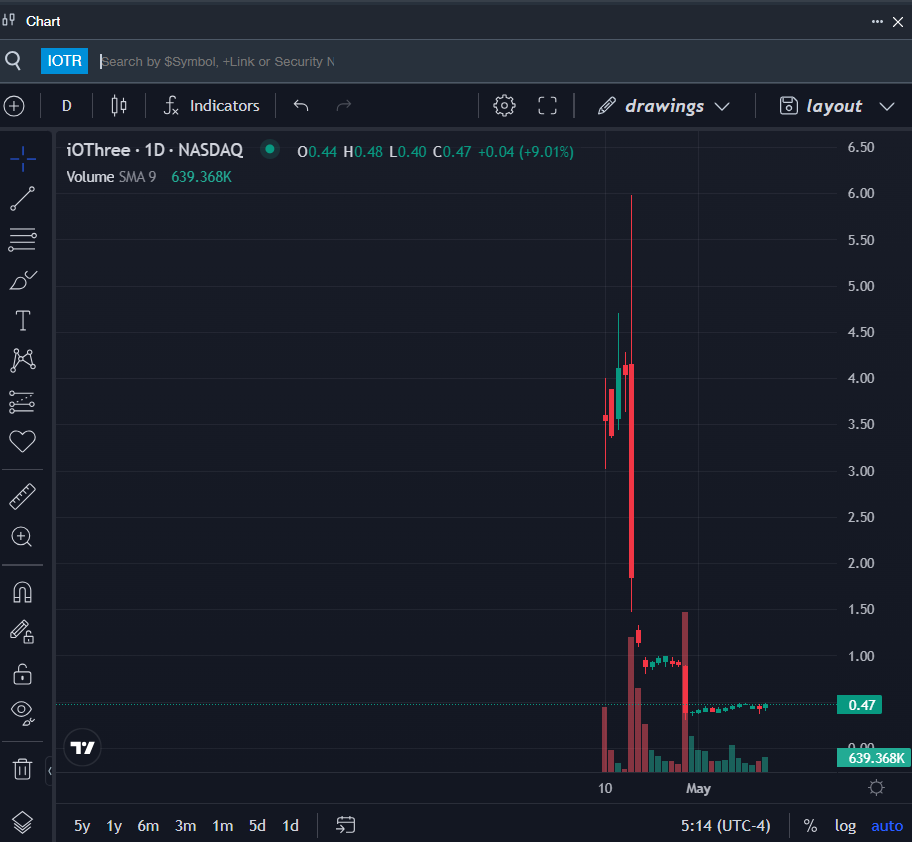Click the +0.04 (+9.01%) change value

526,152
